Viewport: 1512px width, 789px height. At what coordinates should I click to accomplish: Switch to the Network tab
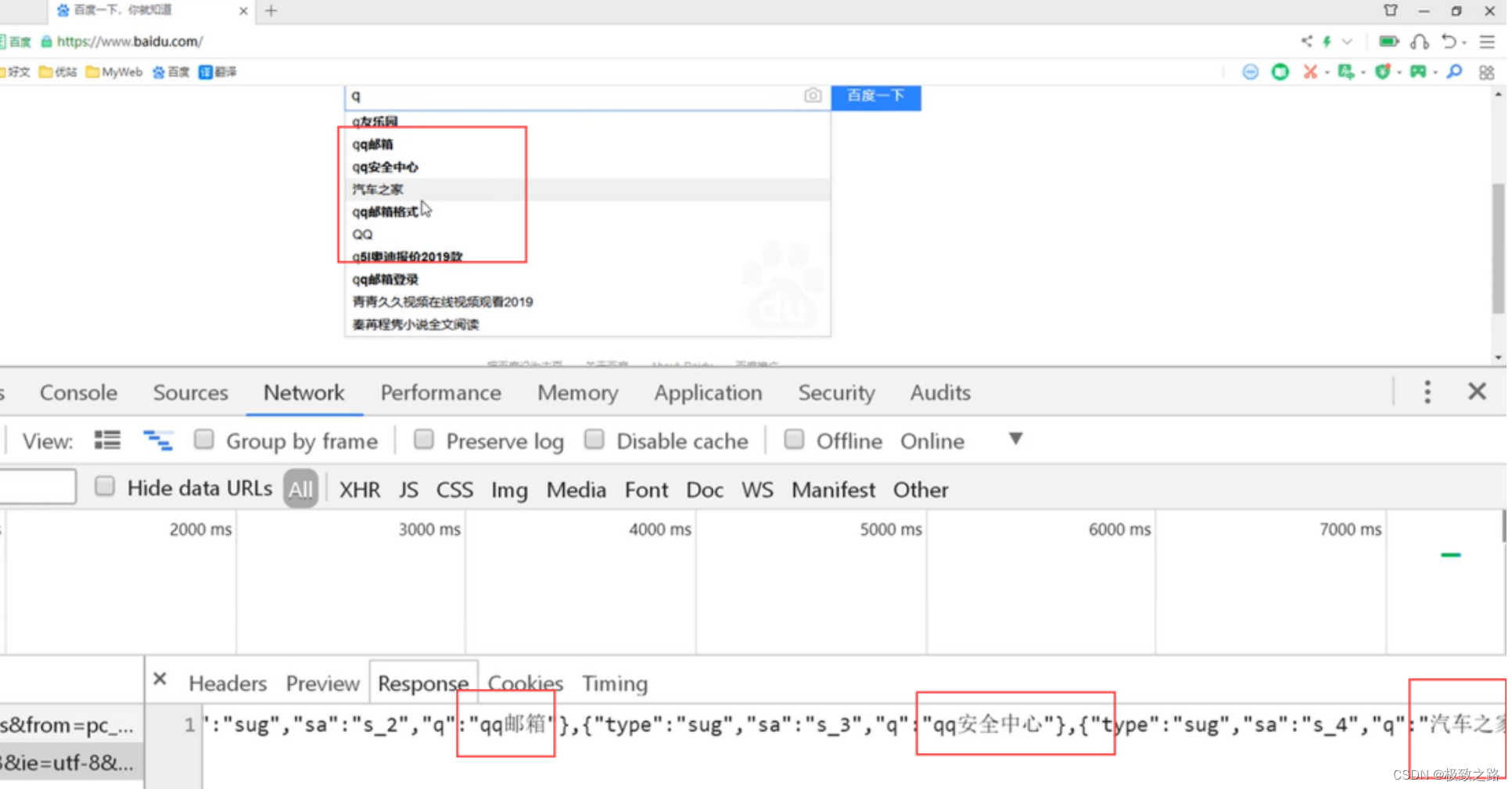tap(303, 393)
